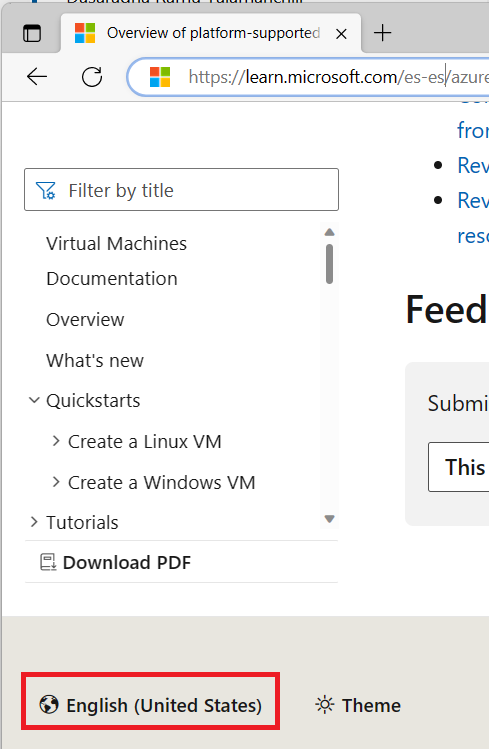Open the English (United States) language selector
The image size is (489, 749).
[150, 705]
